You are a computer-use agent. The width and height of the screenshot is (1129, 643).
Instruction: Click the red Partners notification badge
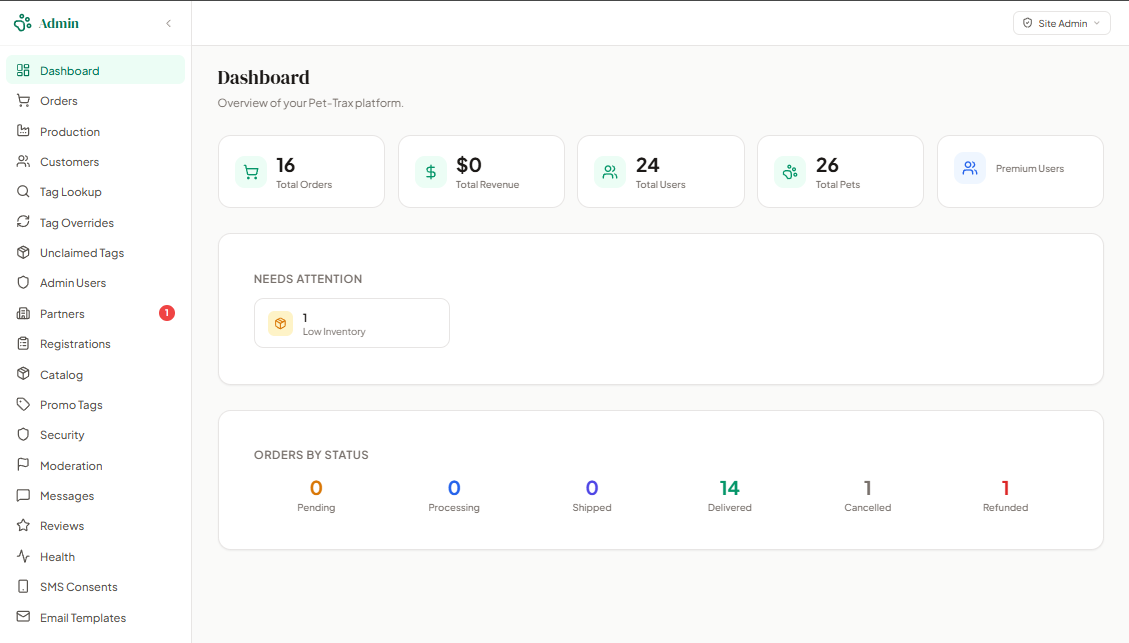166,312
